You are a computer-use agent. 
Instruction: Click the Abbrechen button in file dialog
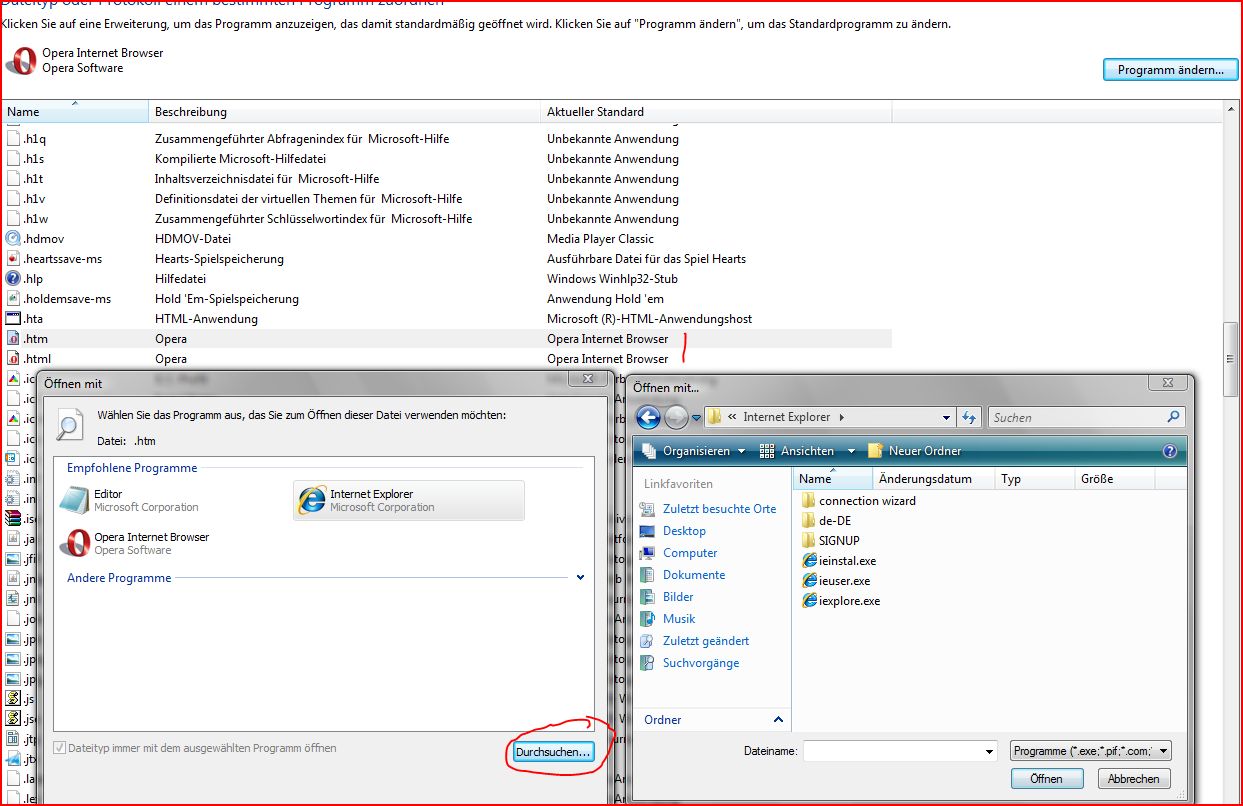(x=1134, y=778)
